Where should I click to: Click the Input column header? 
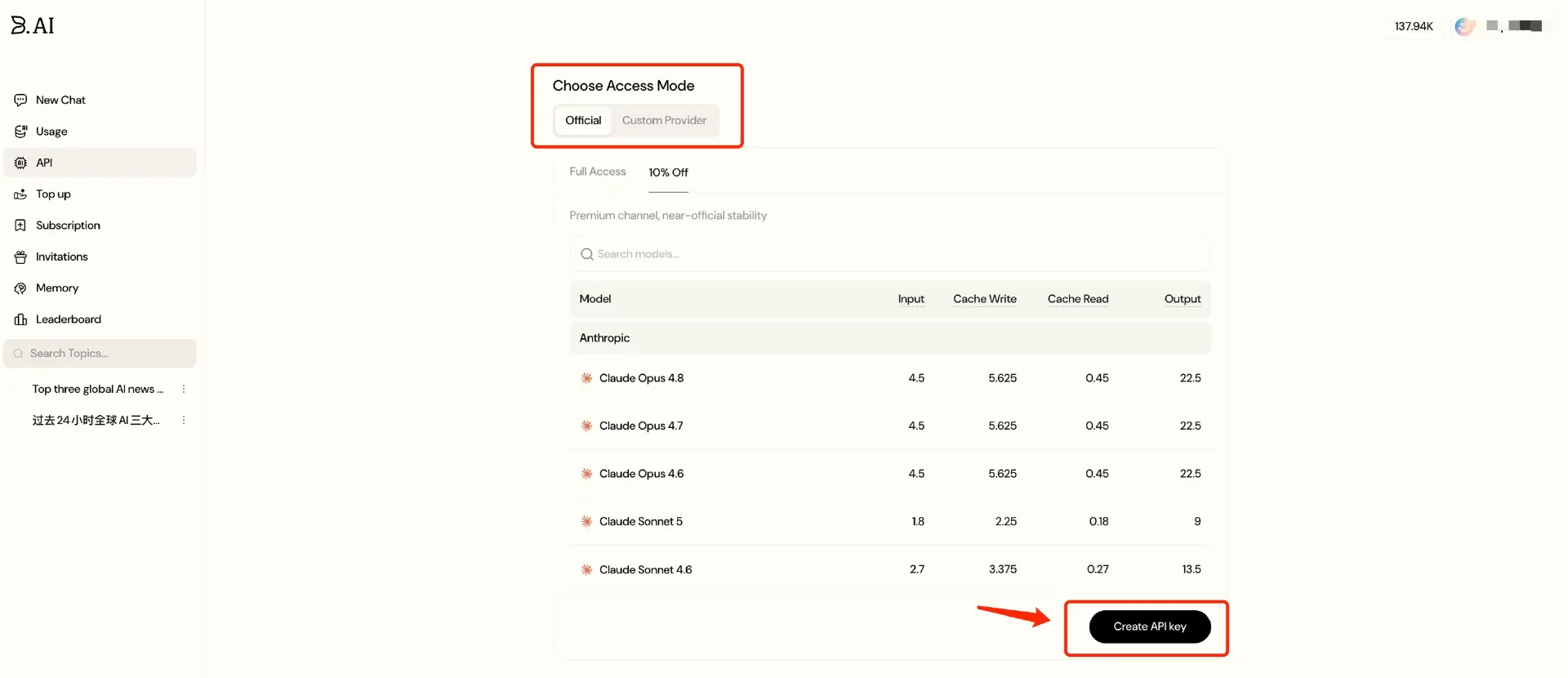click(911, 299)
